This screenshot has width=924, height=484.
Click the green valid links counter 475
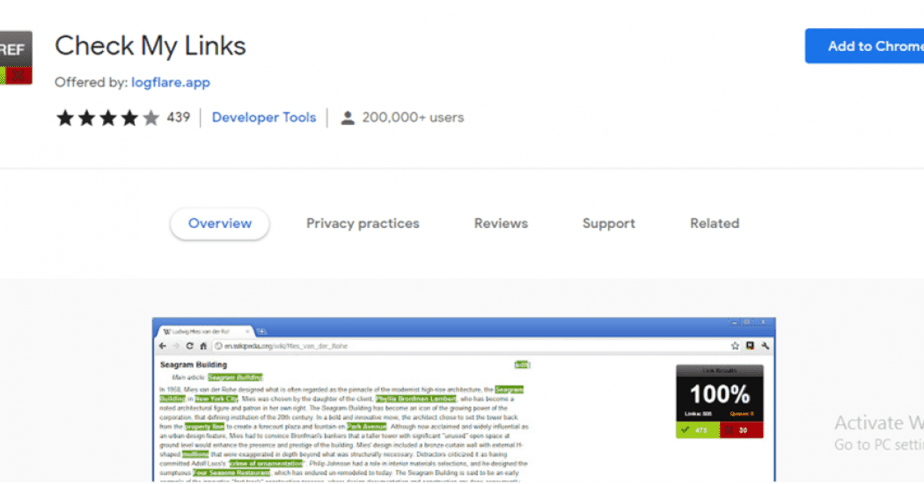697,430
